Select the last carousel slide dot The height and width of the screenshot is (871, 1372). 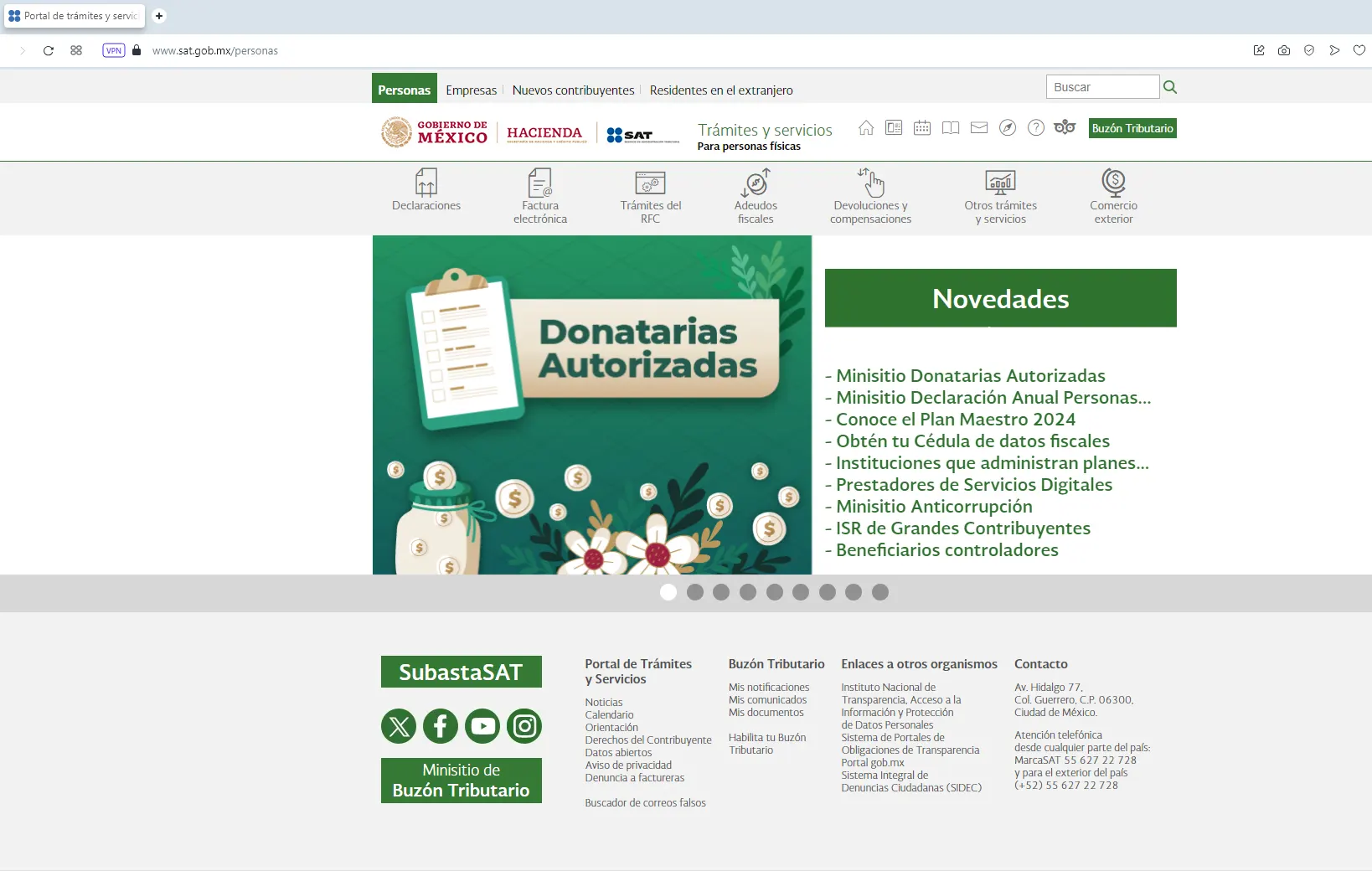[879, 592]
